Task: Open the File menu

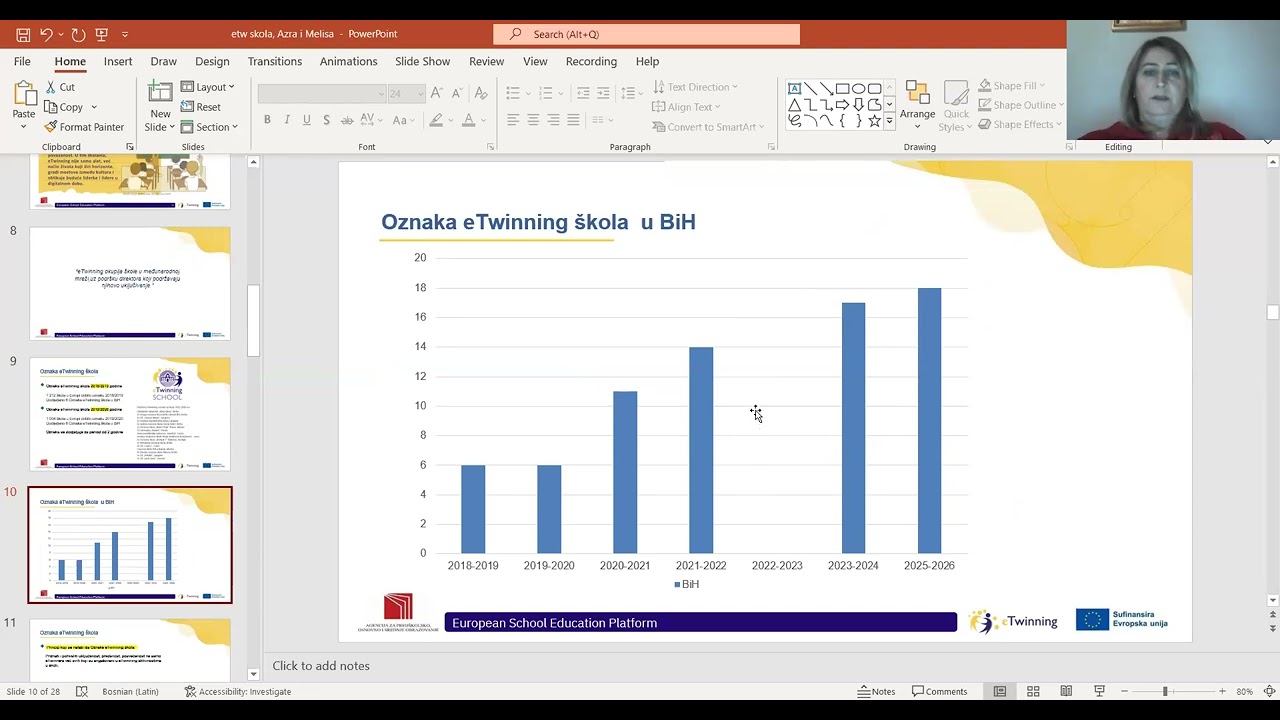Action: pyautogui.click(x=22, y=61)
